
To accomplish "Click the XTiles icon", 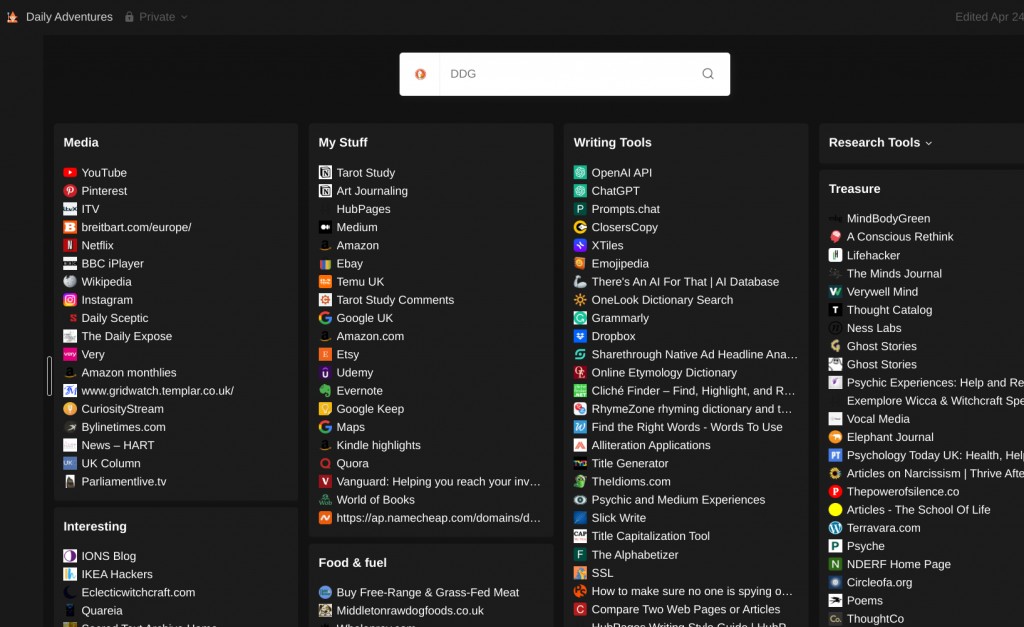I will click(x=580, y=245).
